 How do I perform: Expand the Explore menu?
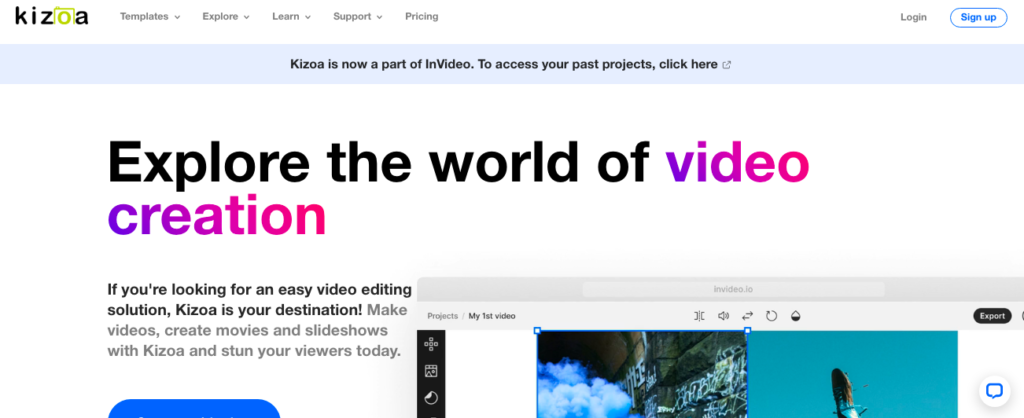[x=226, y=16]
